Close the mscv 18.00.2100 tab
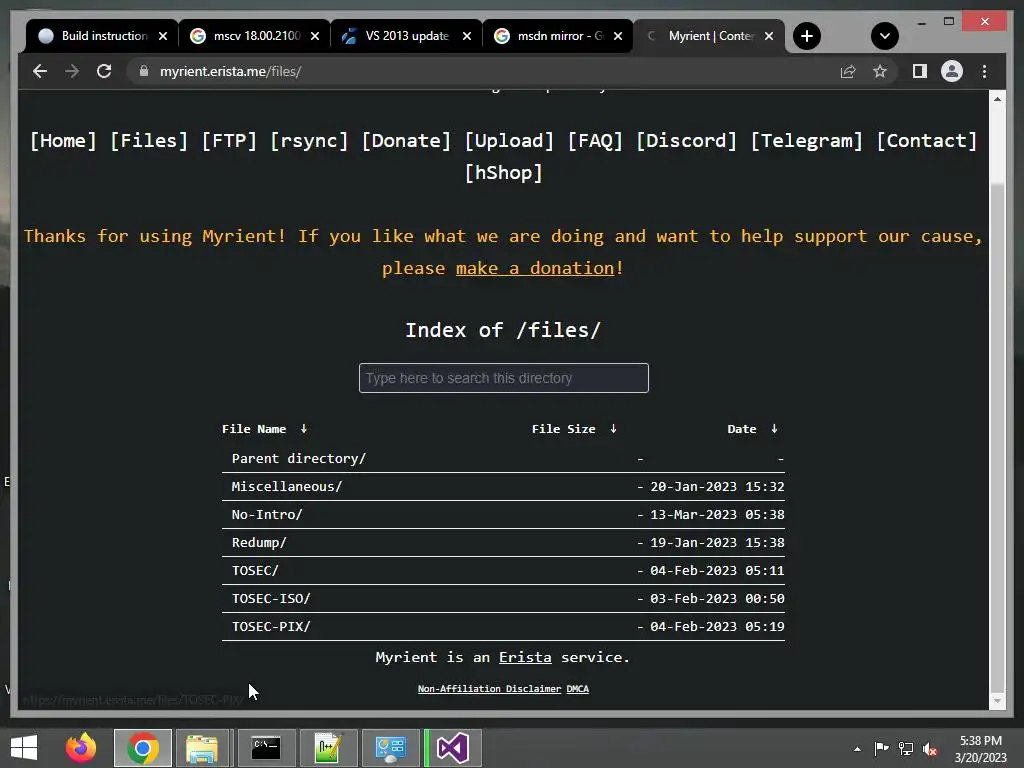This screenshot has width=1024, height=768. [315, 36]
